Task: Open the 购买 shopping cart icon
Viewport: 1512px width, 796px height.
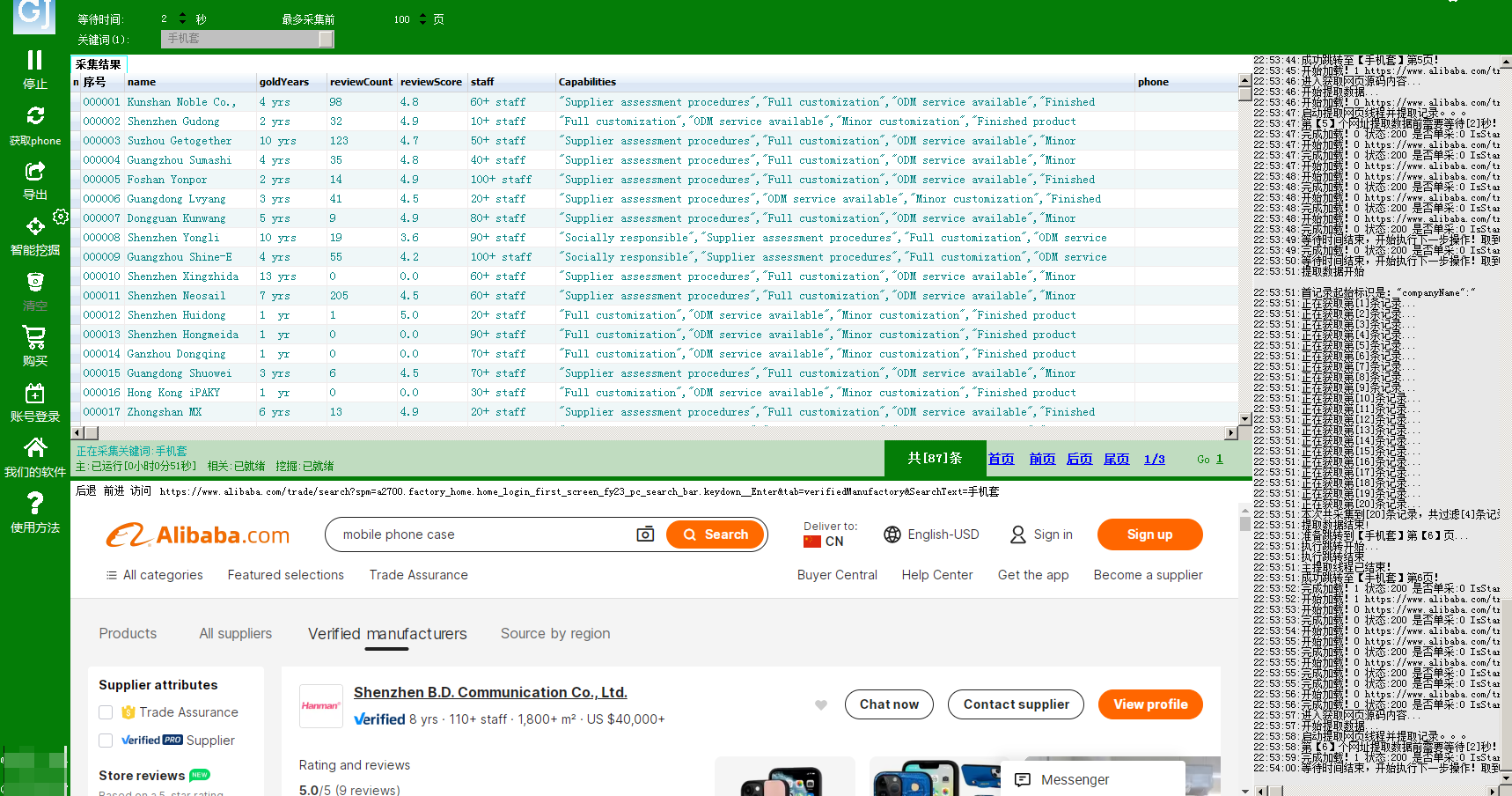Action: 35,337
